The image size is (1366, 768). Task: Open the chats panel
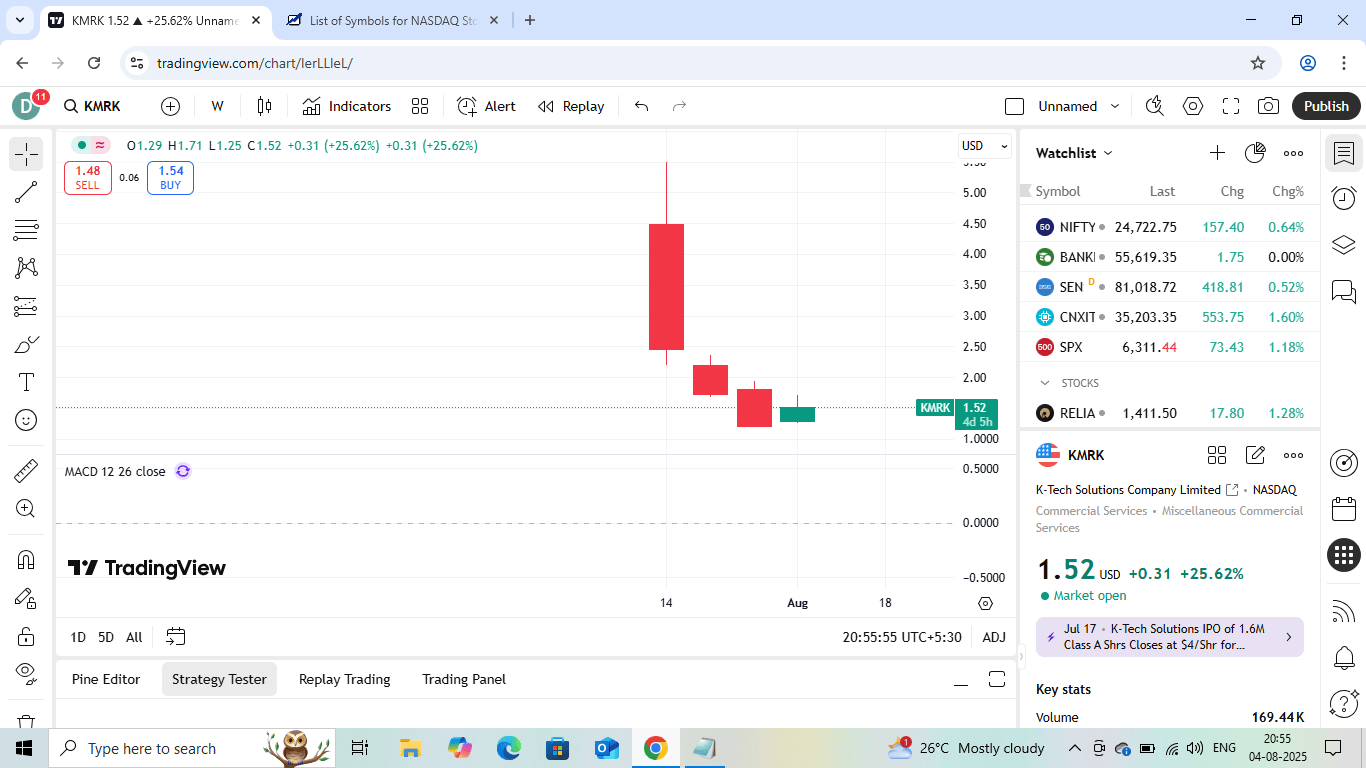pyautogui.click(x=1344, y=292)
